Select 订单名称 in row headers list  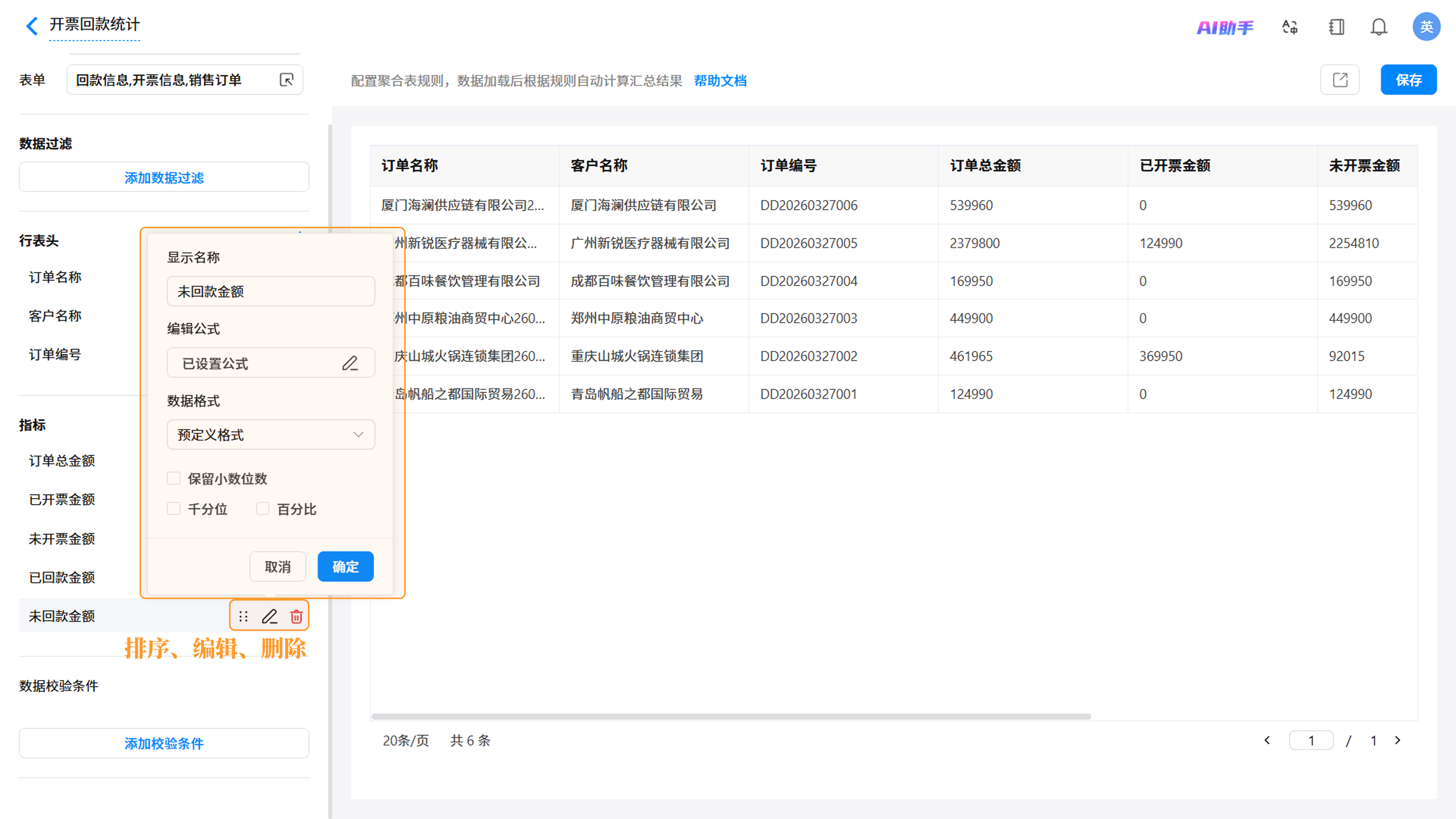coord(55,277)
